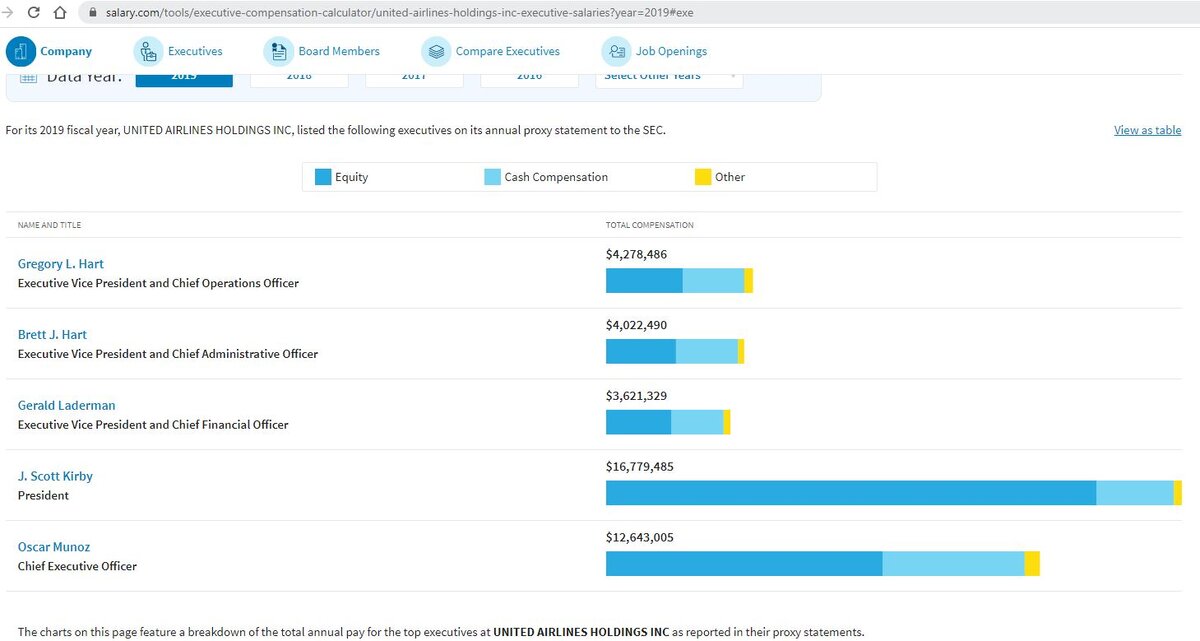The image size is (1200, 641).
Task: Click the Company building icon
Action: (x=20, y=51)
